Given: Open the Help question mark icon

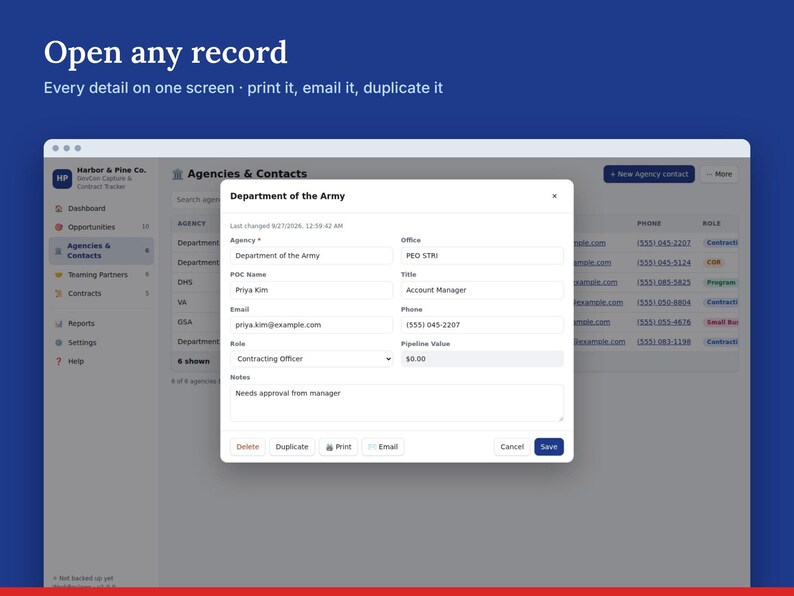Looking at the screenshot, I should pyautogui.click(x=59, y=361).
